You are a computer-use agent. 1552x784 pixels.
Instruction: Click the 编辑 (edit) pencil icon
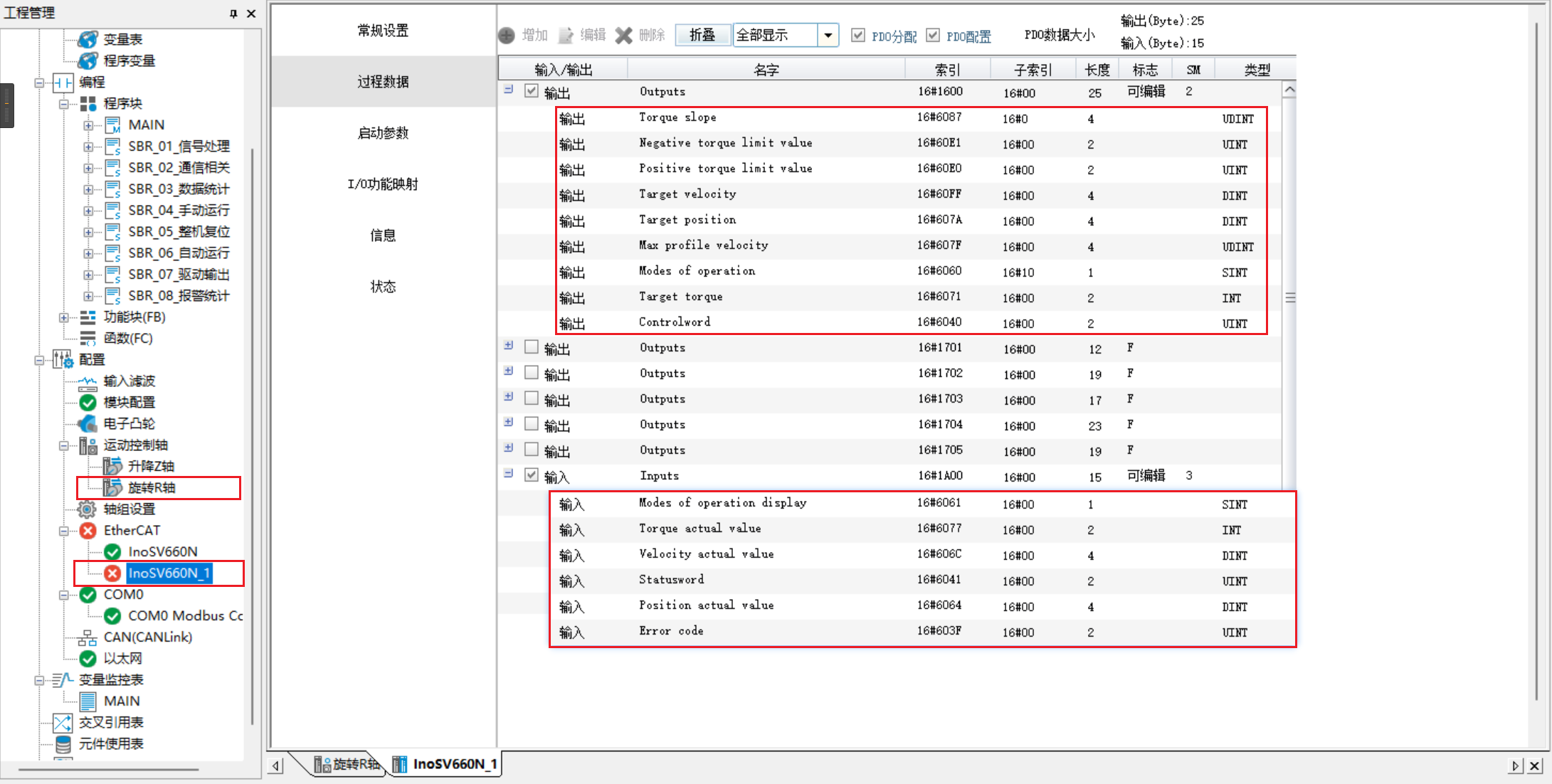(566, 36)
